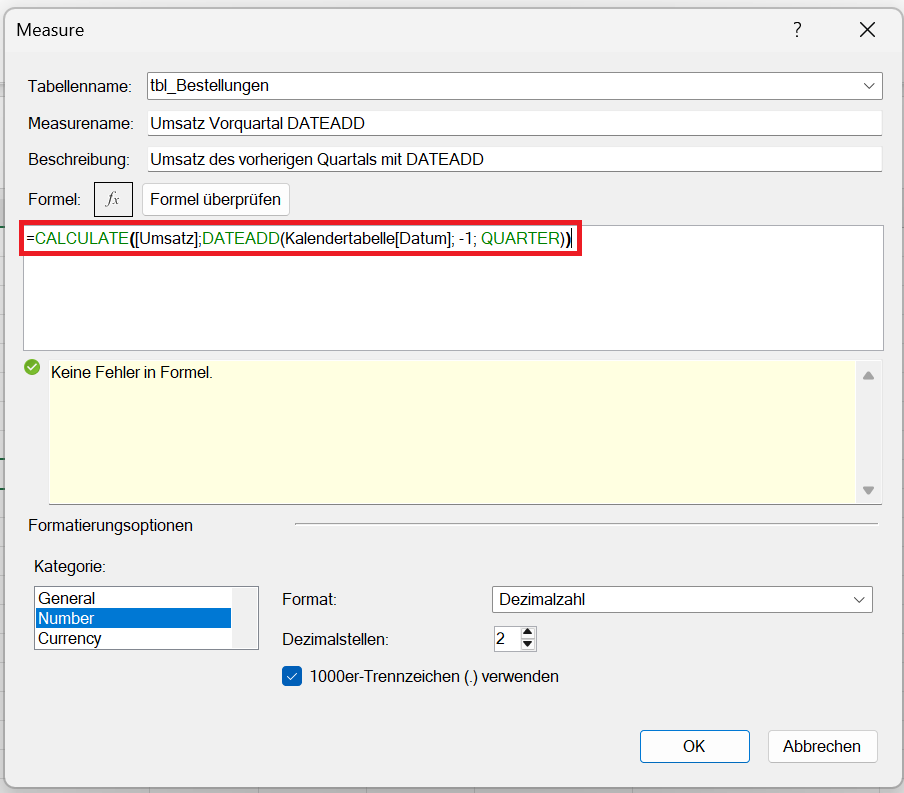Click the green formula check status icon
Screen dimensions: 904x793
[x=32, y=368]
